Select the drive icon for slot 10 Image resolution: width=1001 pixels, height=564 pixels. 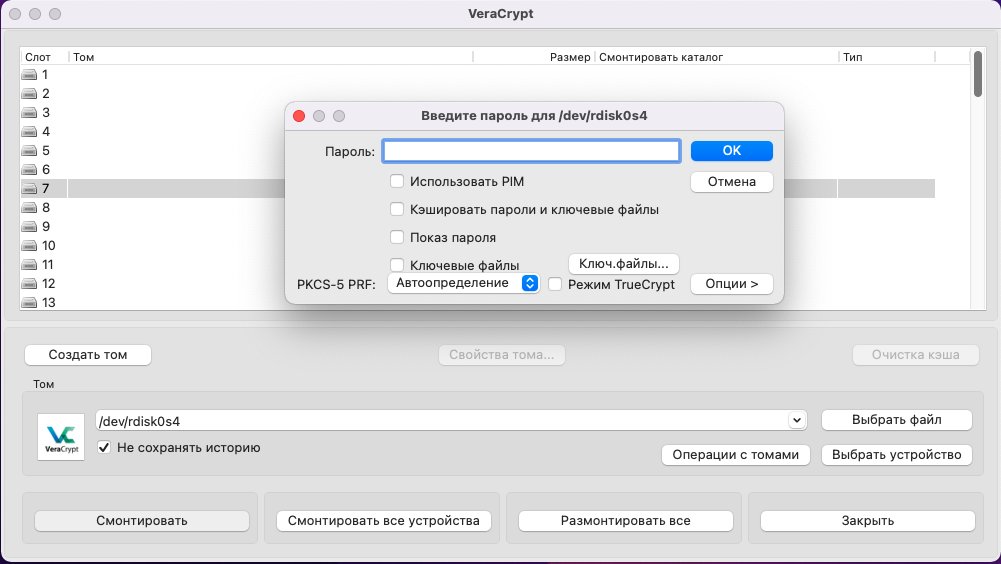tap(29, 246)
